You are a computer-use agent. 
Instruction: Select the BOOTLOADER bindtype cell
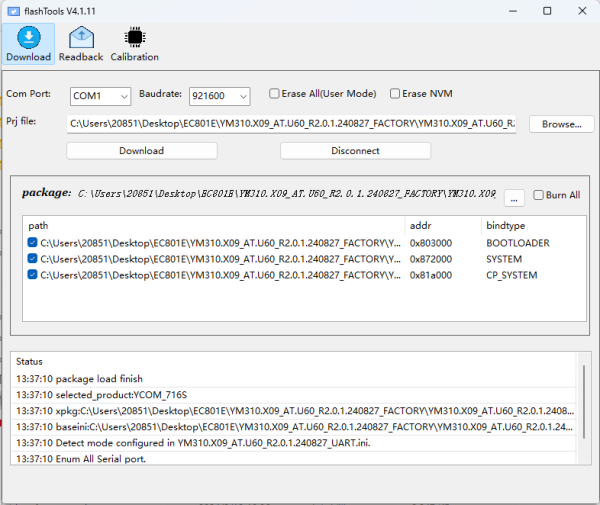point(518,243)
